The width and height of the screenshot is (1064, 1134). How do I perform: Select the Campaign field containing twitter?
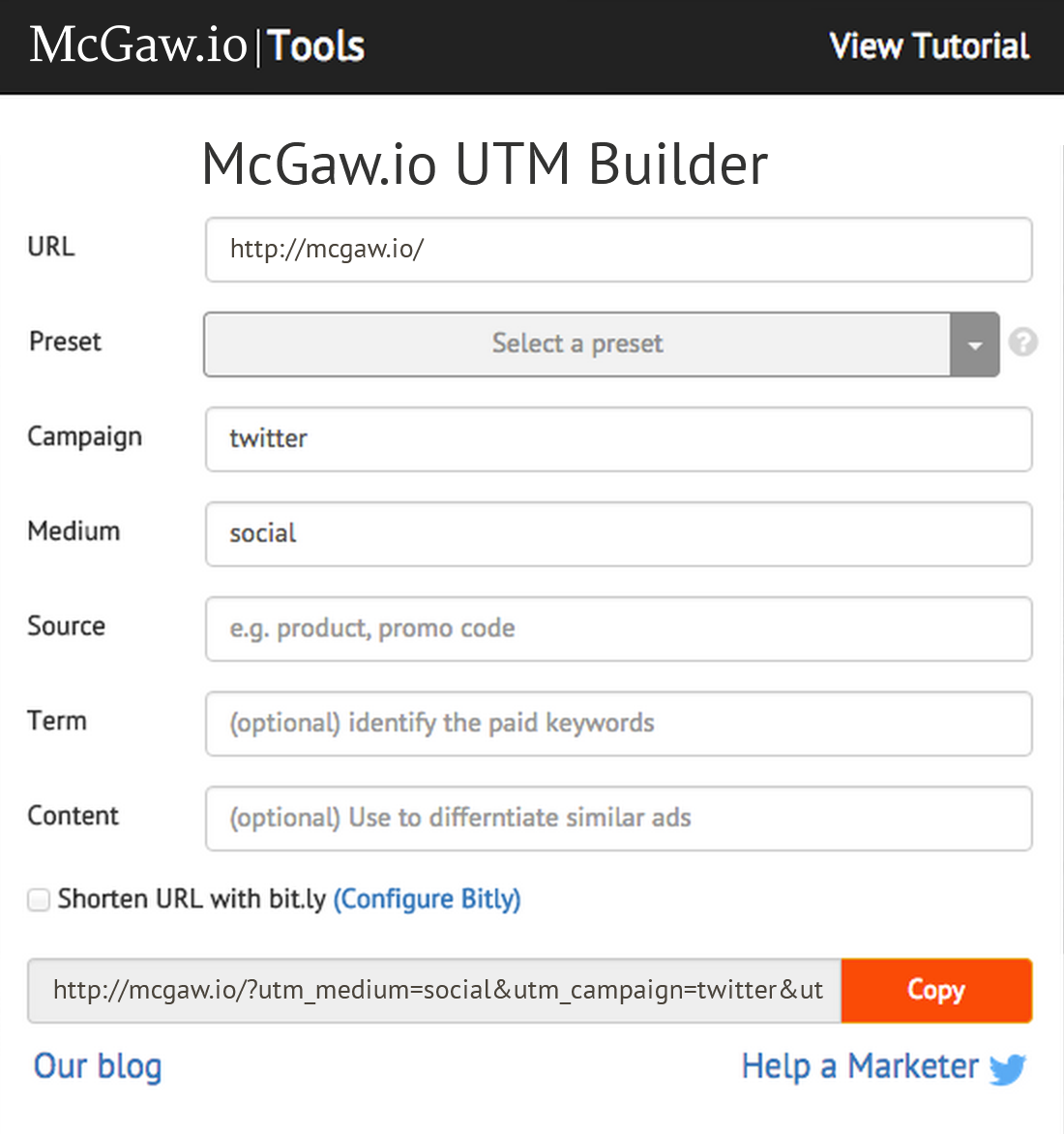(618, 439)
